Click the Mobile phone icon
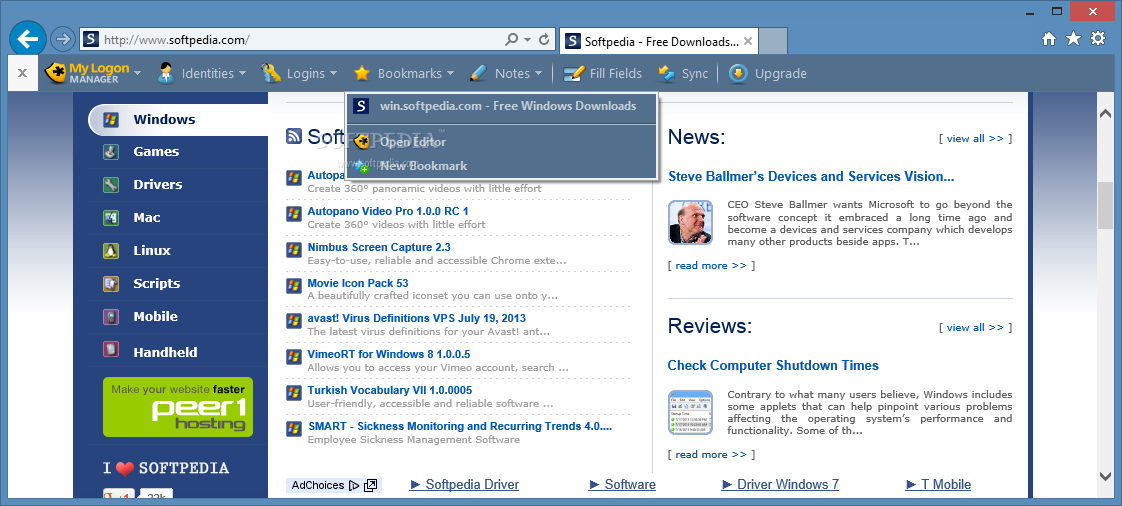This screenshot has width=1122, height=506. coord(110,316)
